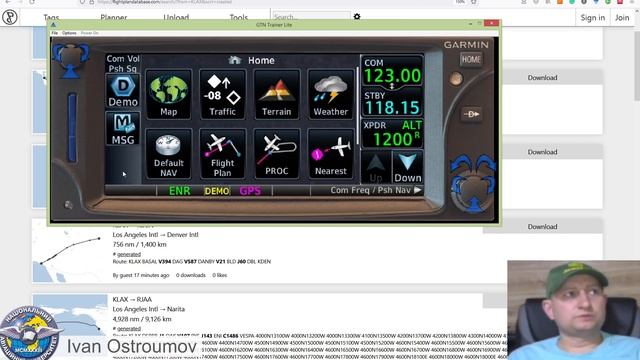Open the Options menu in GTN Trainer

69,33
